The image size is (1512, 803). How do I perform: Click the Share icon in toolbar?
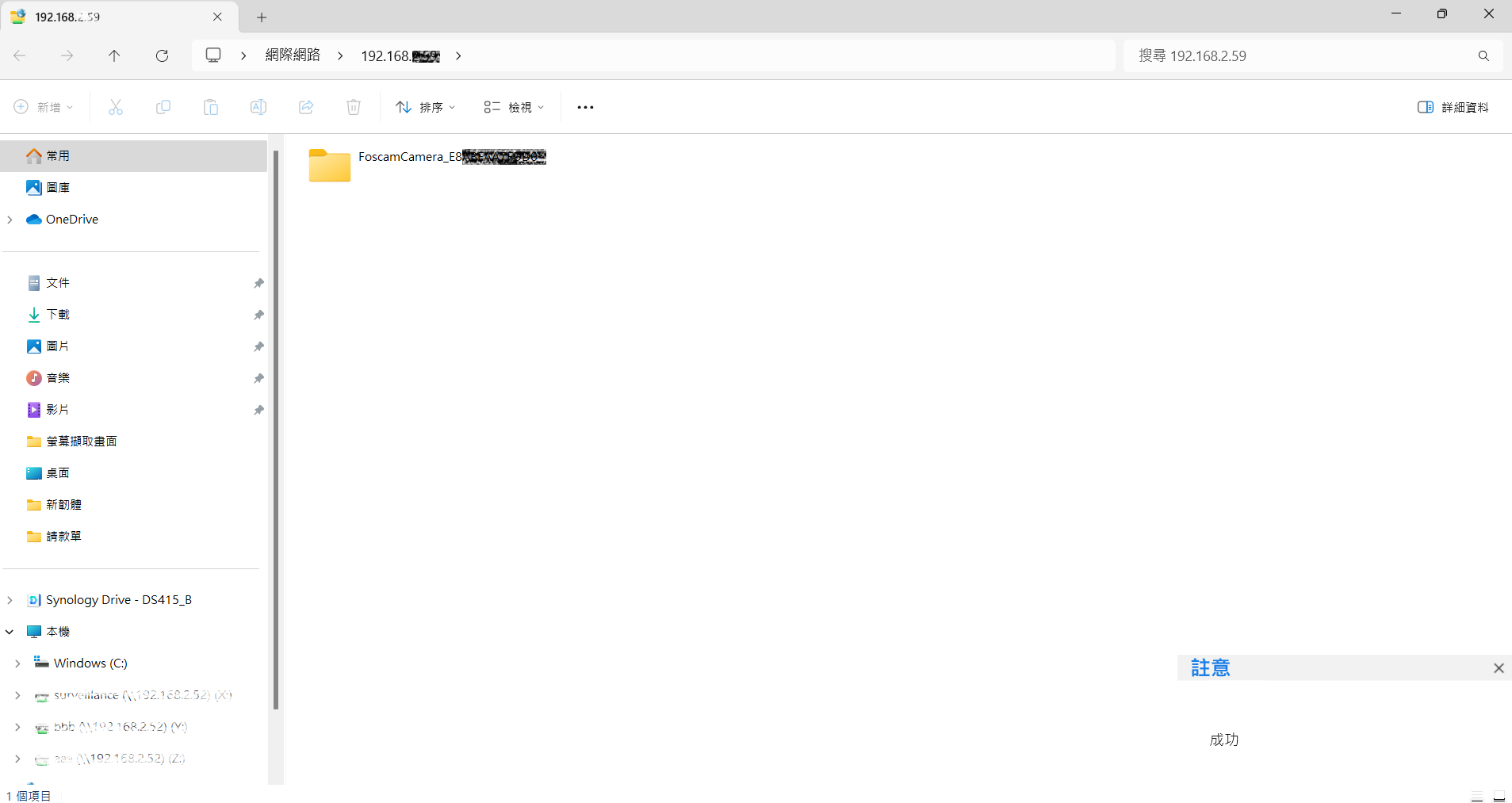click(x=306, y=107)
